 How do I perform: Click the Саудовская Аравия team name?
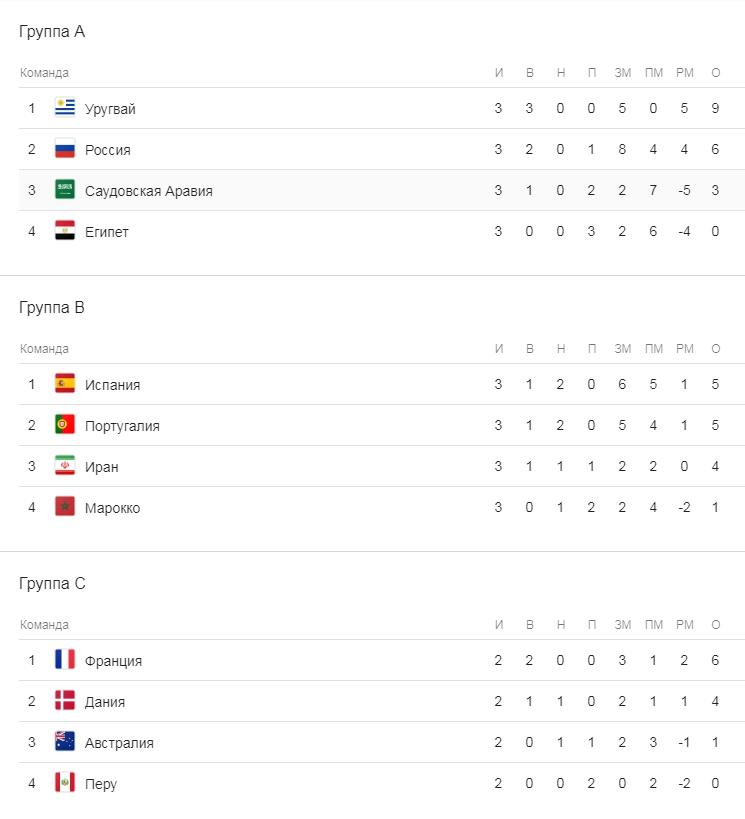pos(149,191)
